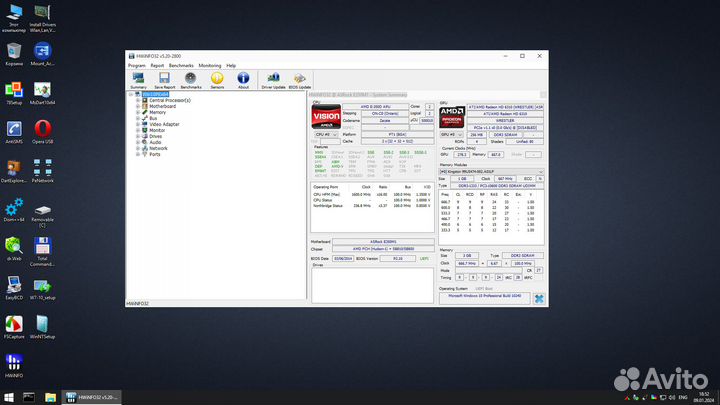Click the AMD Vision CPU logo
720x405 pixels.
[326, 117]
